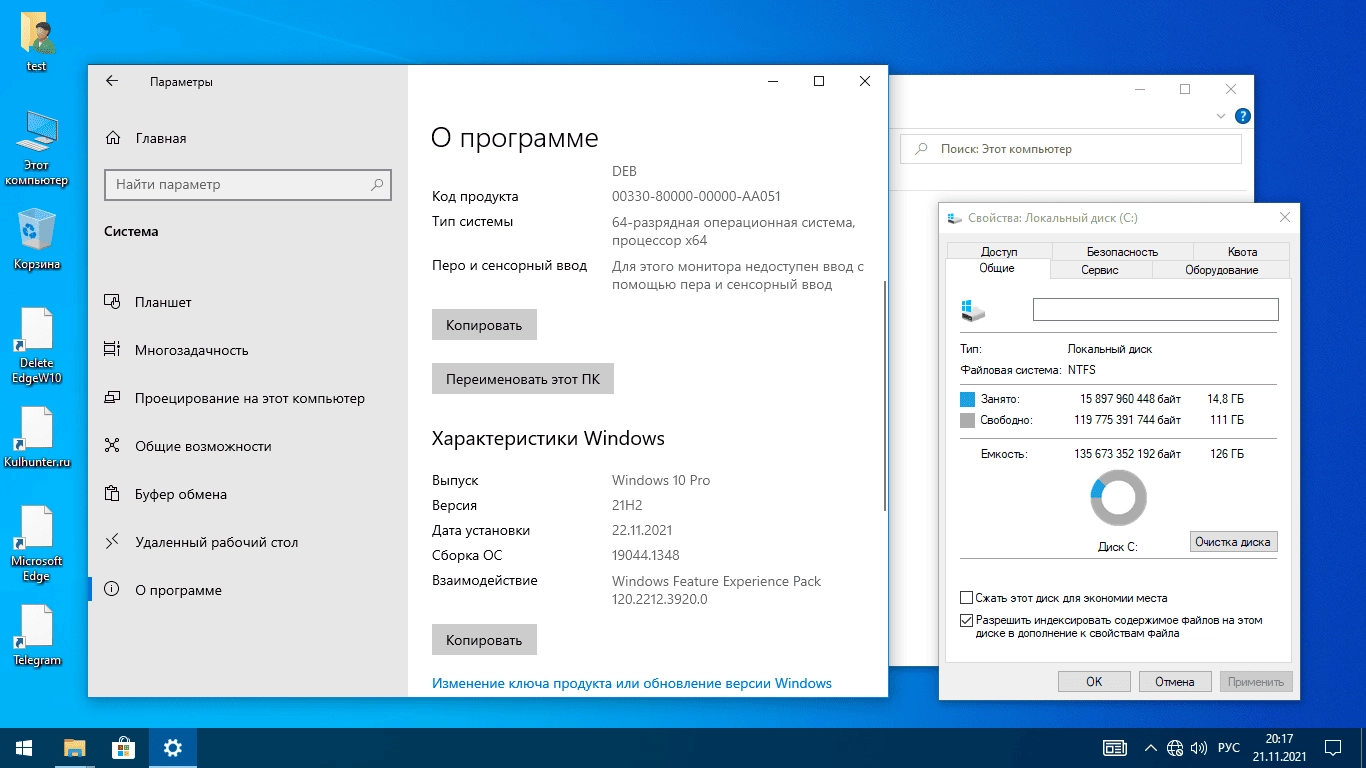The width and height of the screenshot is (1366, 768).
Task: Click the Settings page vertical scrollbar
Action: click(x=884, y=395)
